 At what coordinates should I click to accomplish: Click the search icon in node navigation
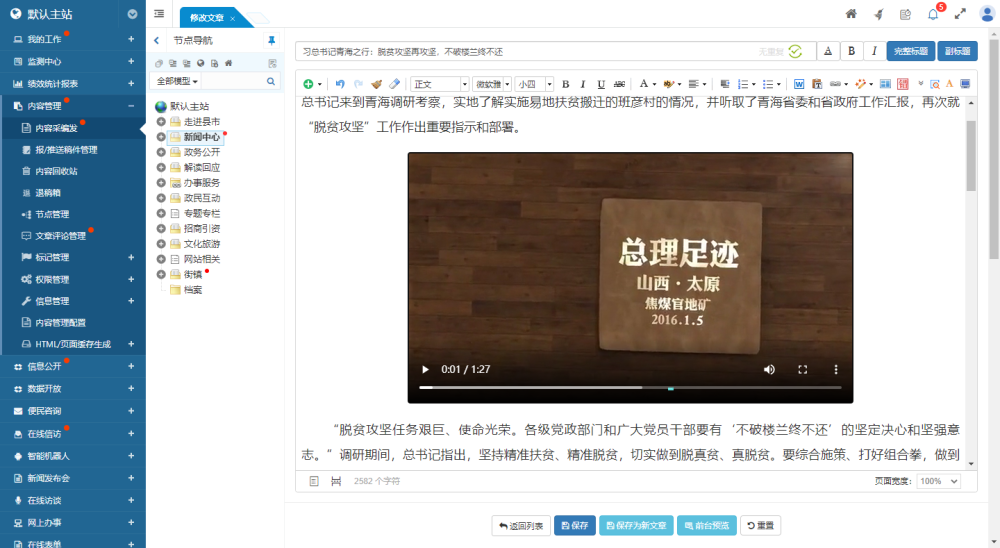click(x=271, y=81)
